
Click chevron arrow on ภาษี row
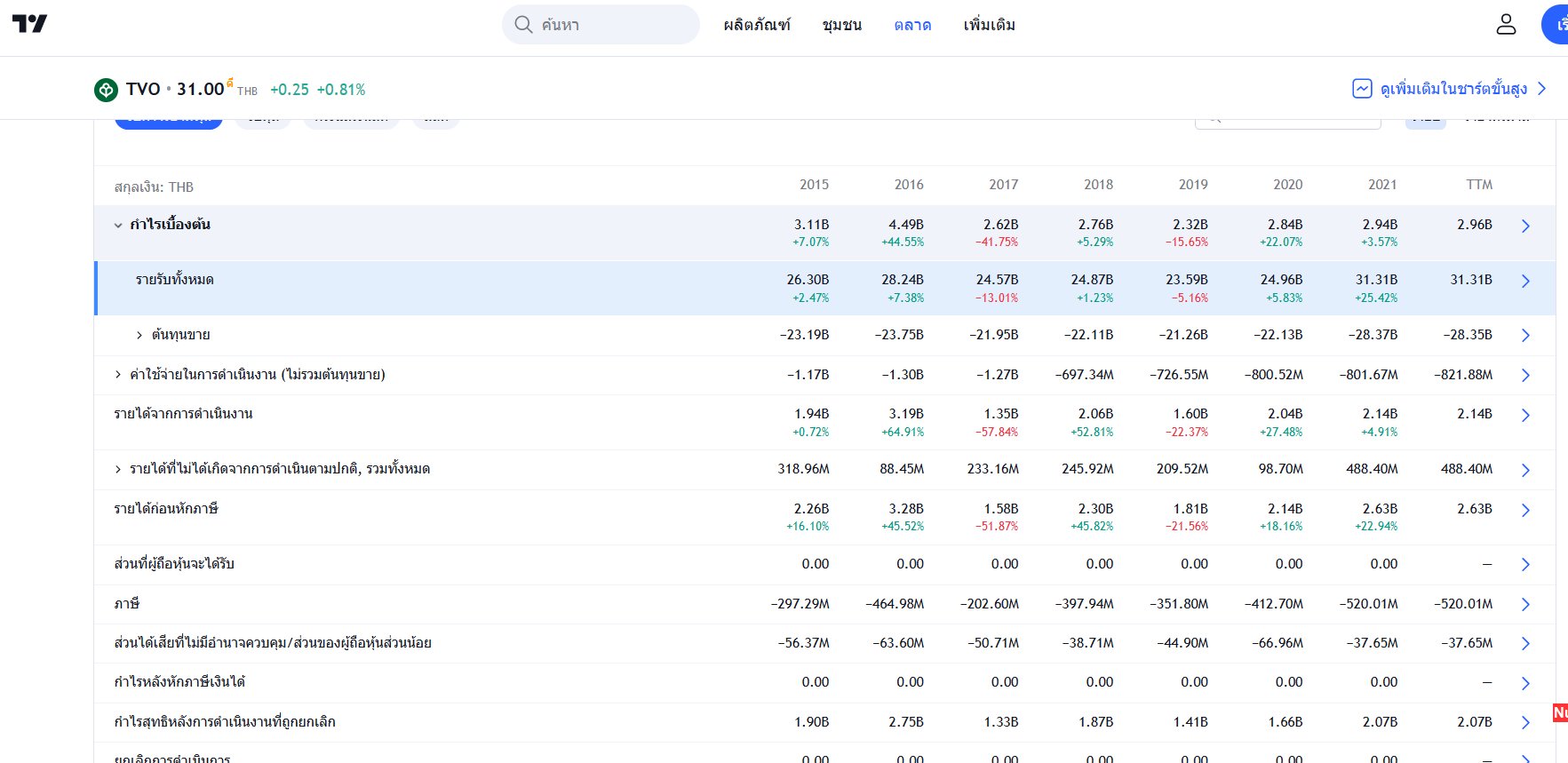pos(1525,604)
